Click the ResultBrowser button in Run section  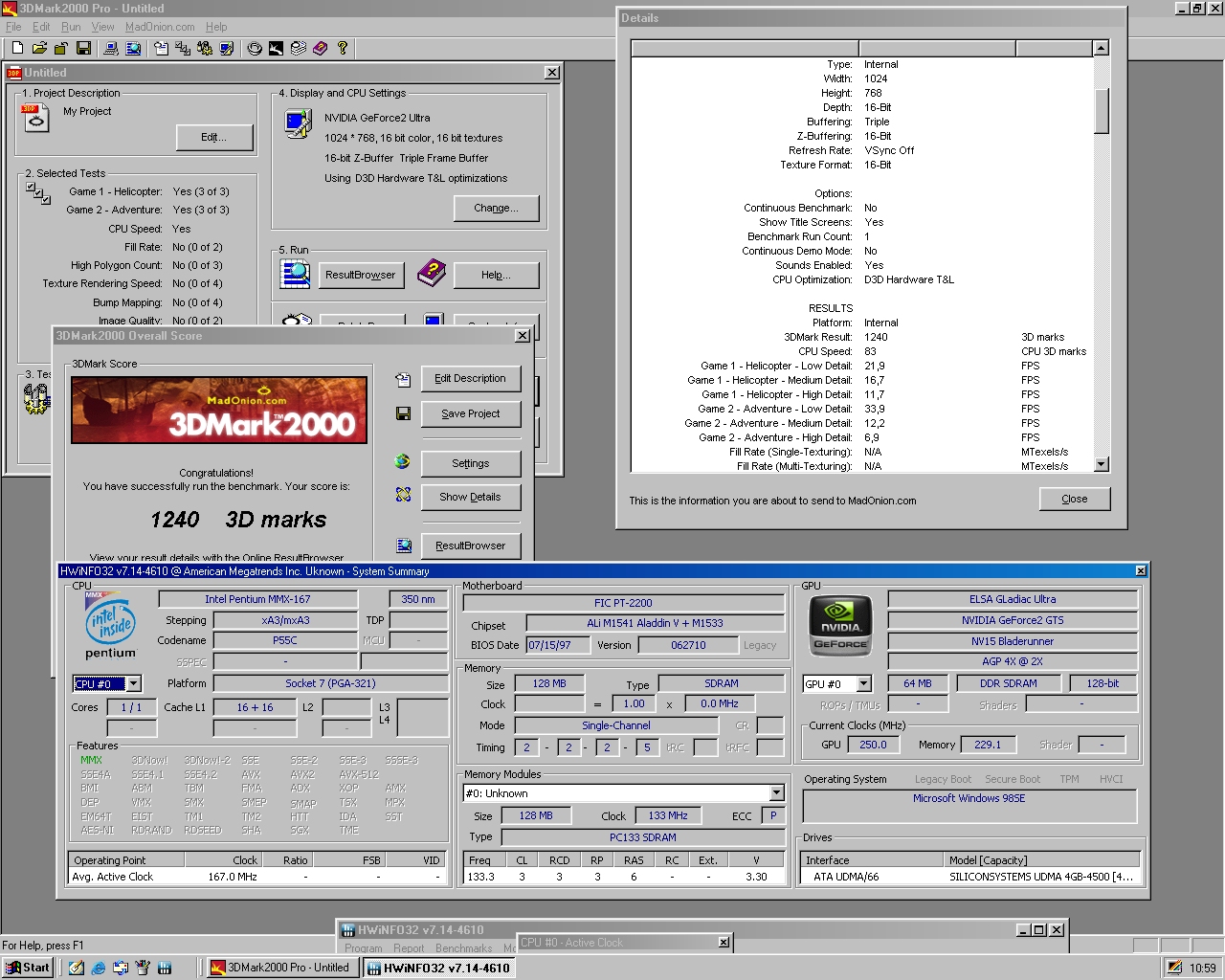pyautogui.click(x=360, y=275)
